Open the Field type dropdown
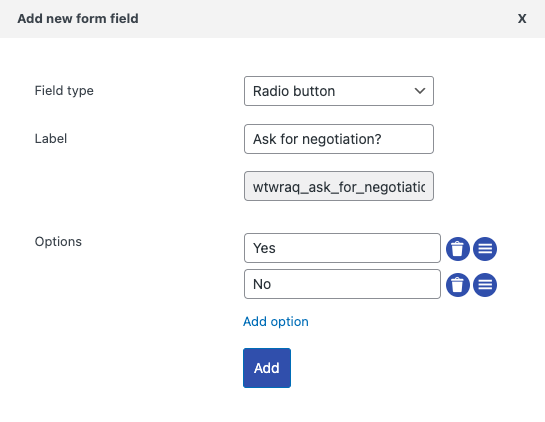This screenshot has height=422, width=545. click(x=339, y=91)
